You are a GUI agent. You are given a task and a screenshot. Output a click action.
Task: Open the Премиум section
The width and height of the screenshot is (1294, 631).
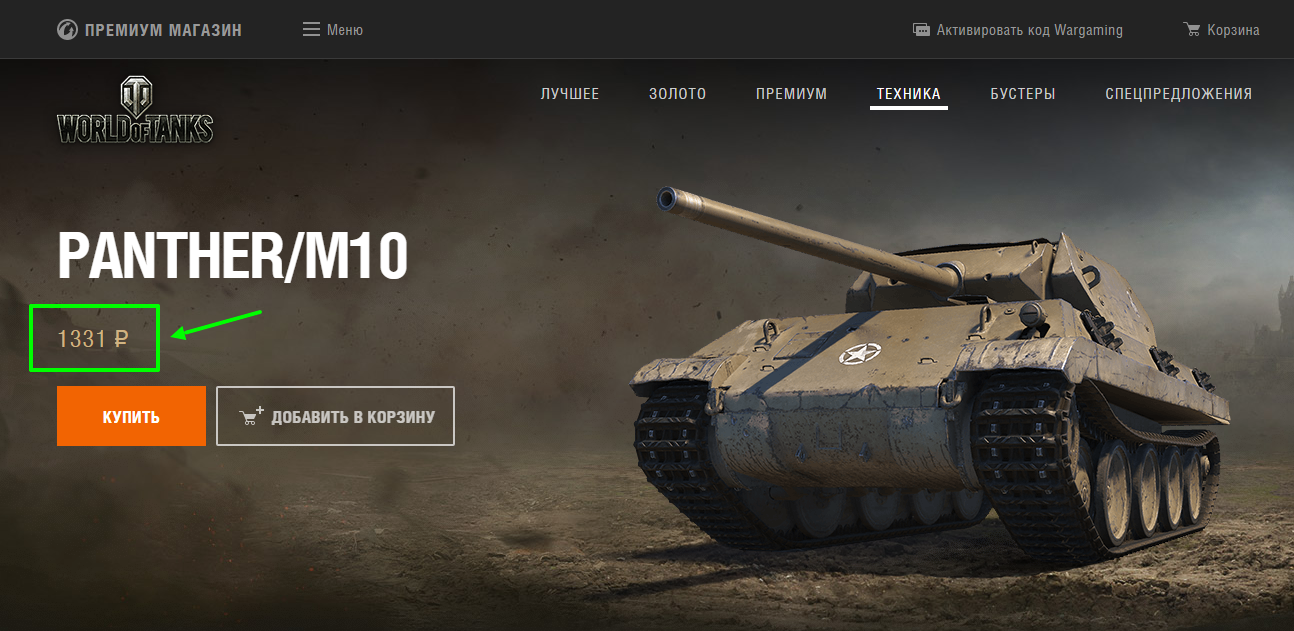[x=792, y=94]
